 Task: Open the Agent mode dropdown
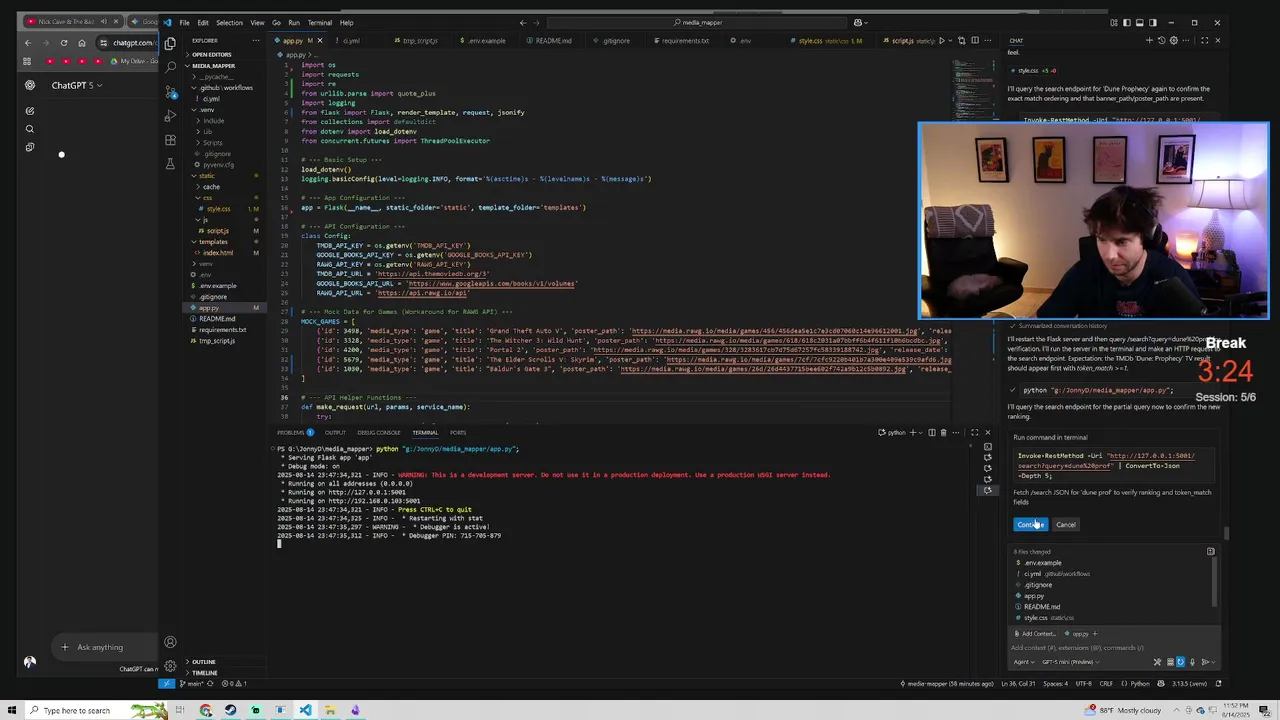tap(1024, 662)
